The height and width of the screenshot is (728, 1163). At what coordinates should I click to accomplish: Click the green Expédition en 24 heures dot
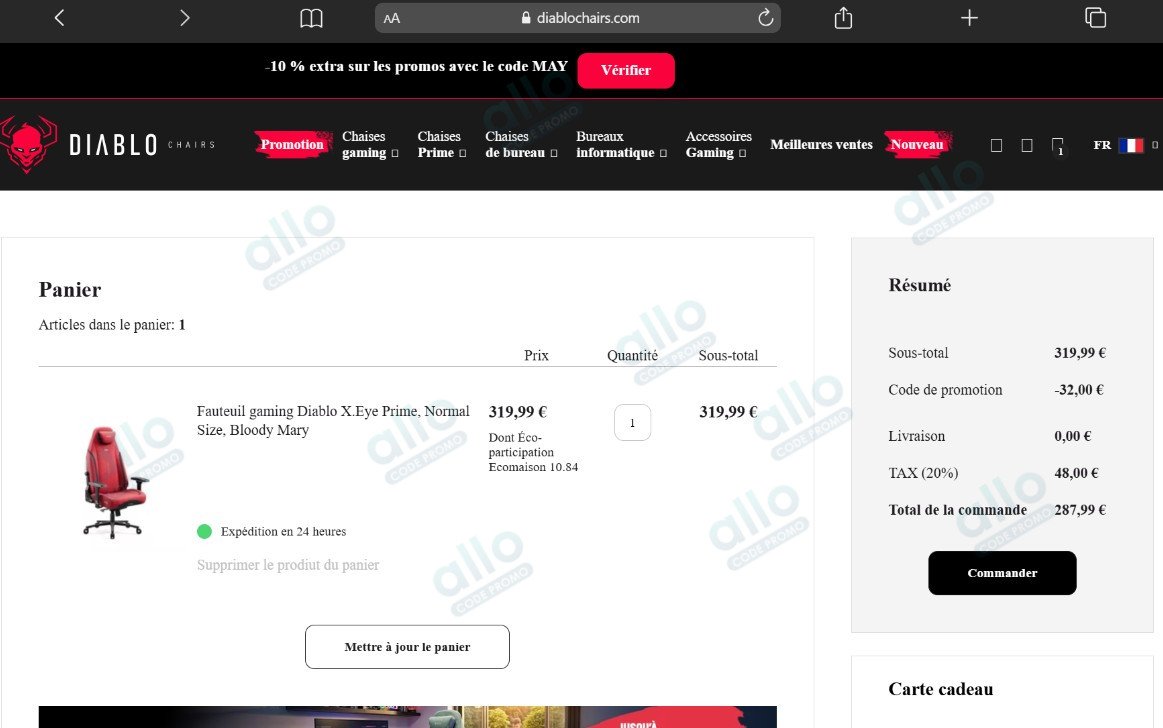click(x=205, y=532)
